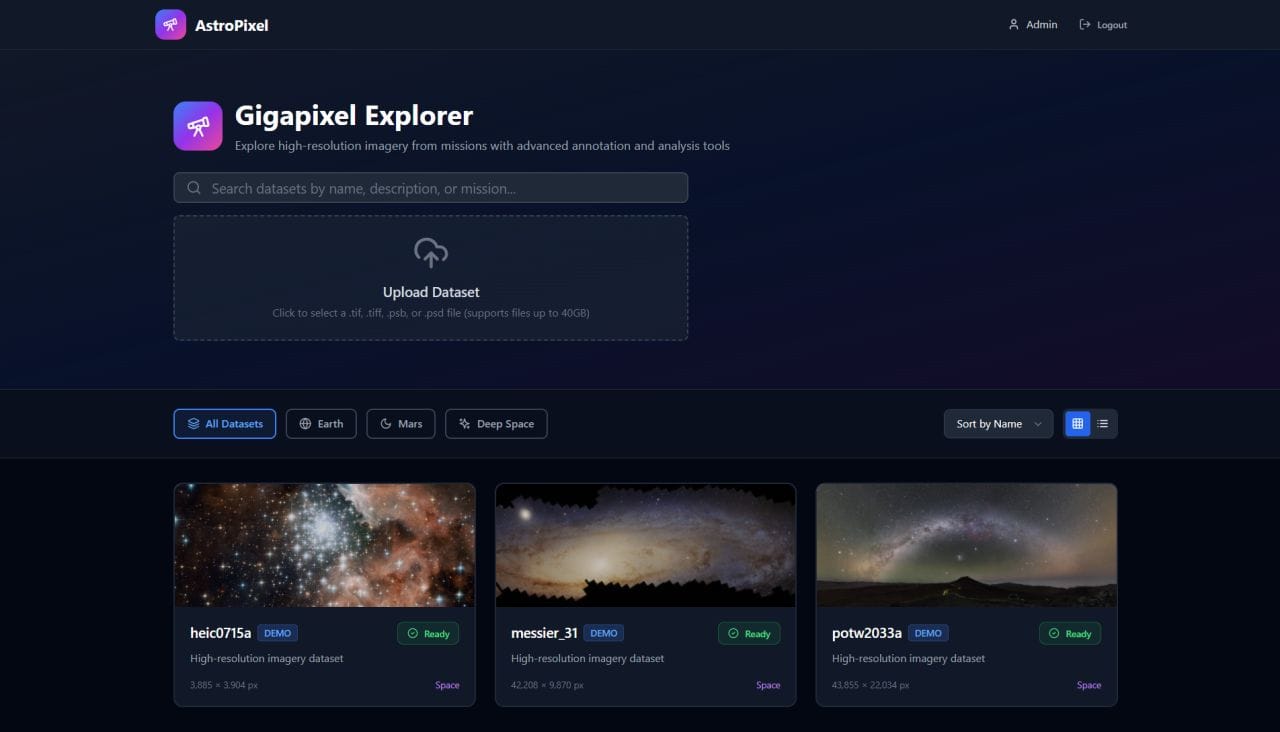Switch to grid view
1280x732 pixels.
click(1077, 424)
